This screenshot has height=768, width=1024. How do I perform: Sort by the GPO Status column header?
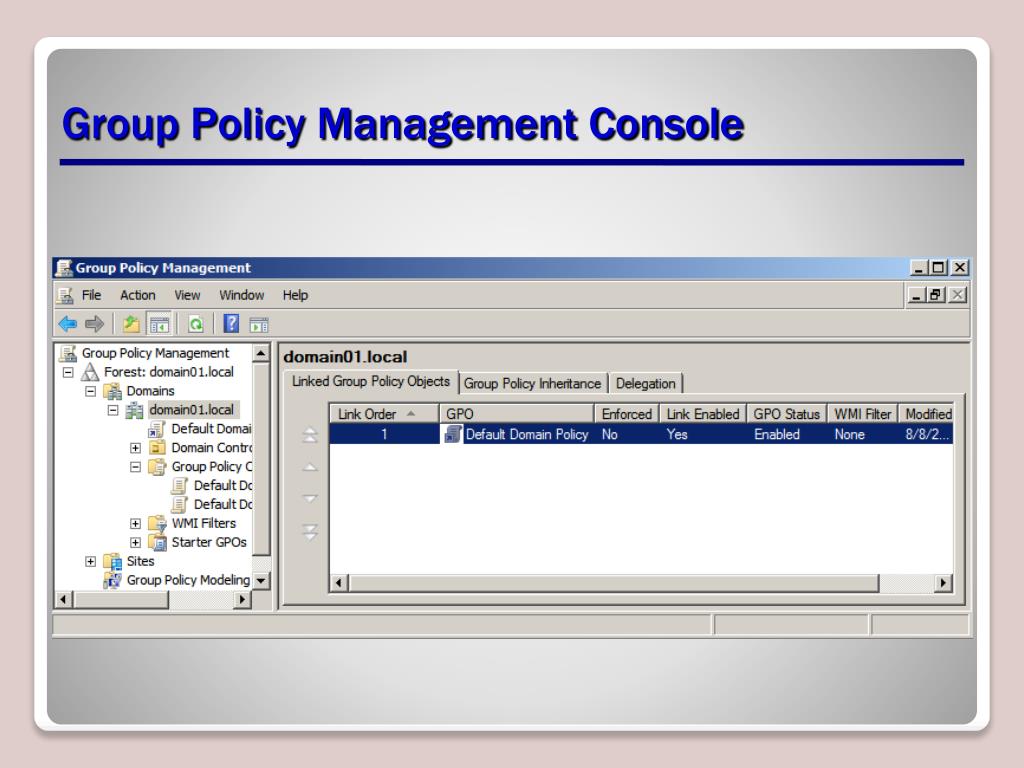[x=786, y=414]
